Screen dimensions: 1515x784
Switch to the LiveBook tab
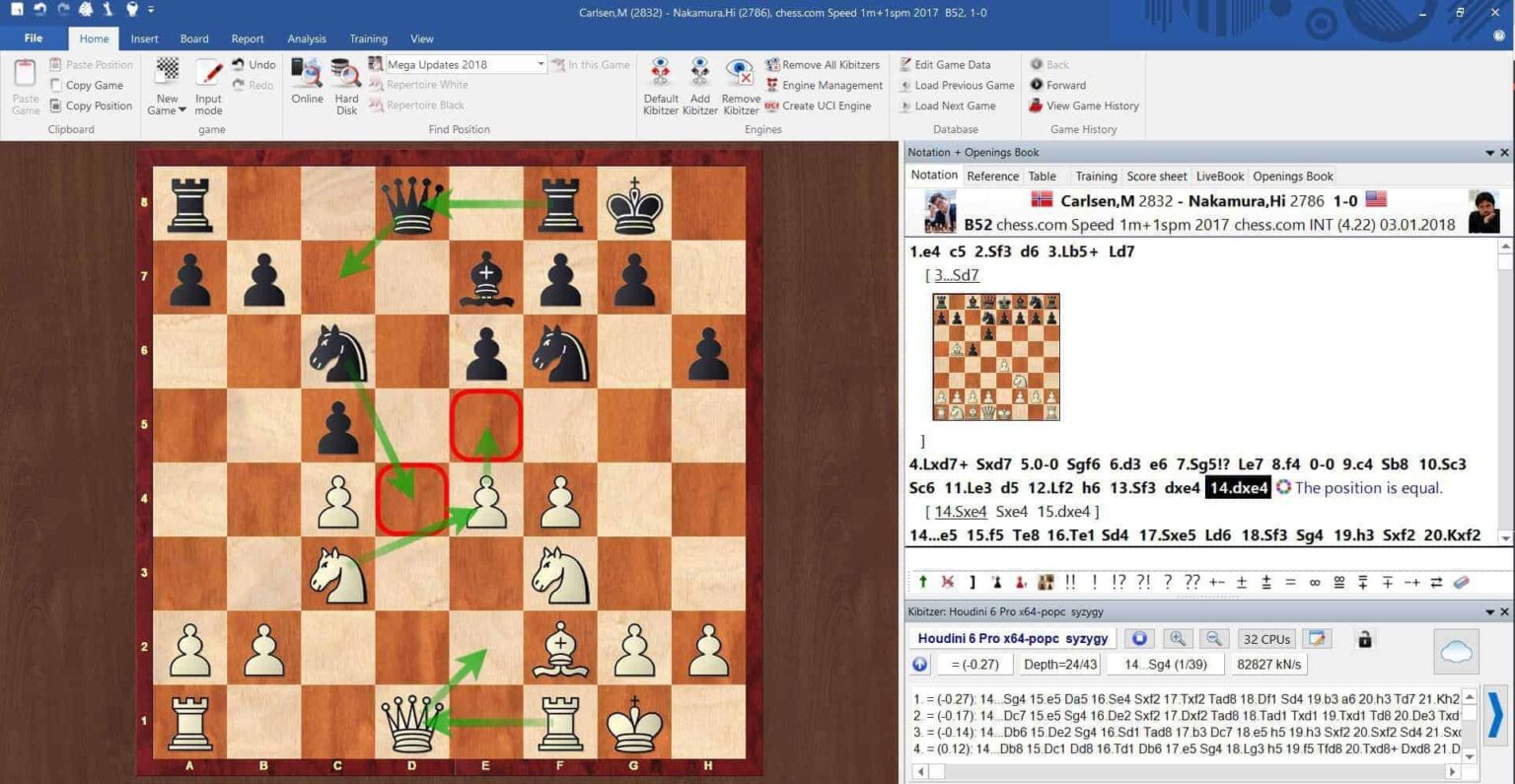click(1219, 176)
